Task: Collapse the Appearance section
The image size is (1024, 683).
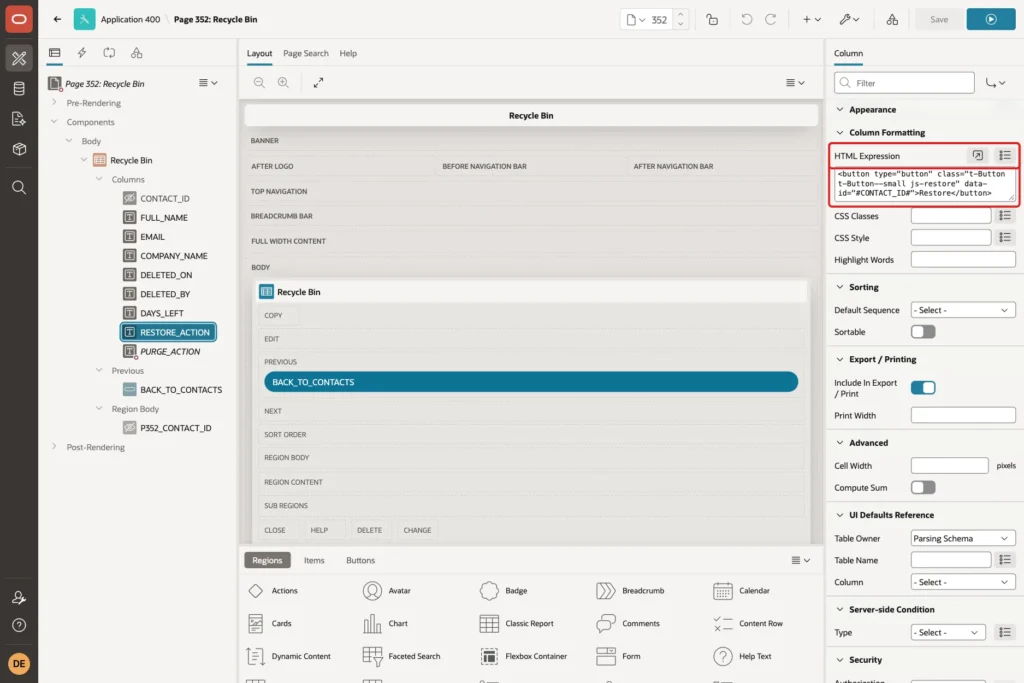Action: 840,110
